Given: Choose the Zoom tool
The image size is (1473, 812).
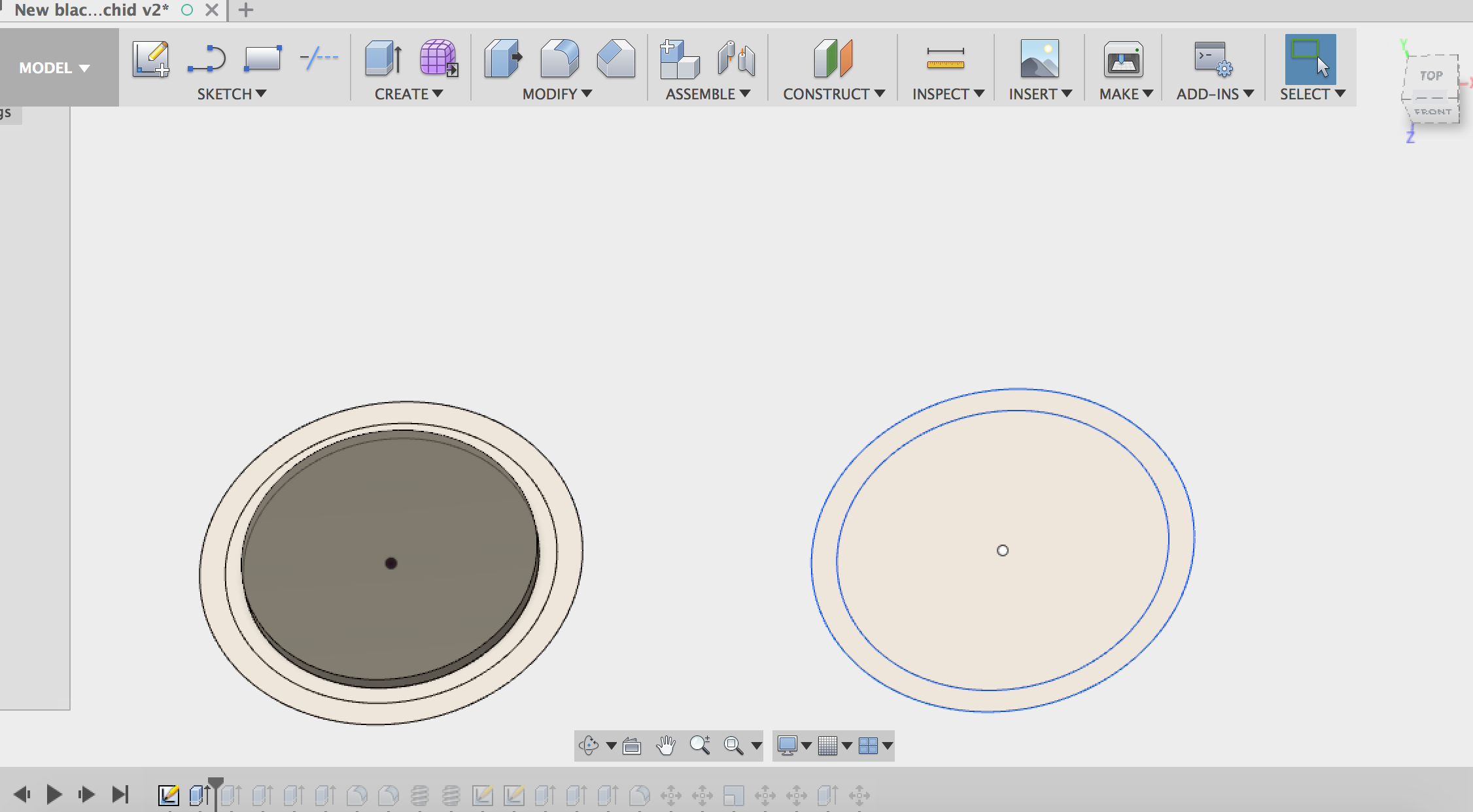Looking at the screenshot, I should pos(700,745).
